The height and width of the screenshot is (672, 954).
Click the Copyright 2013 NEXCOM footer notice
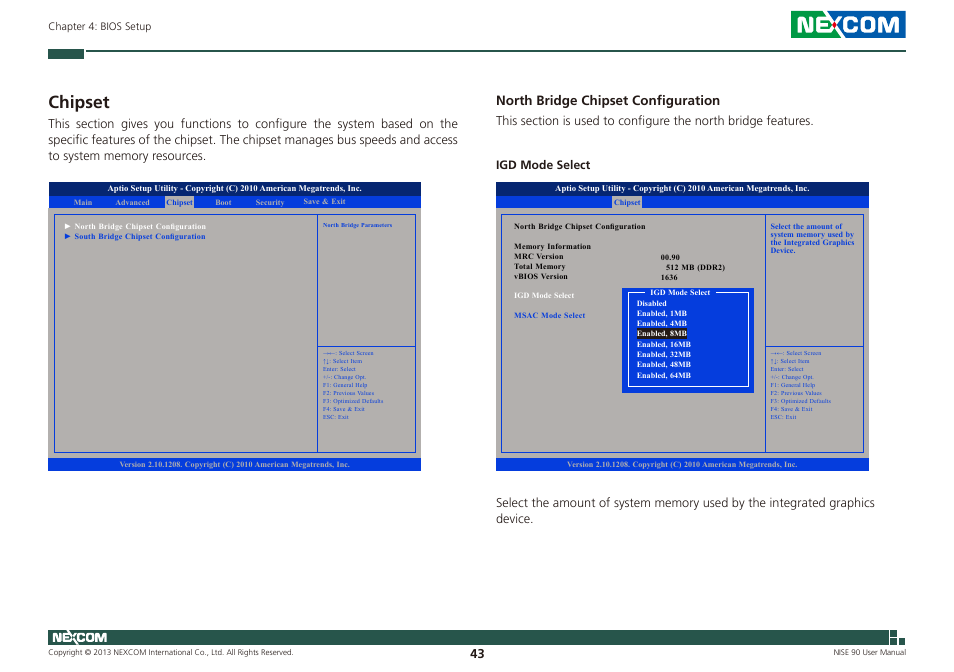pyautogui.click(x=170, y=653)
